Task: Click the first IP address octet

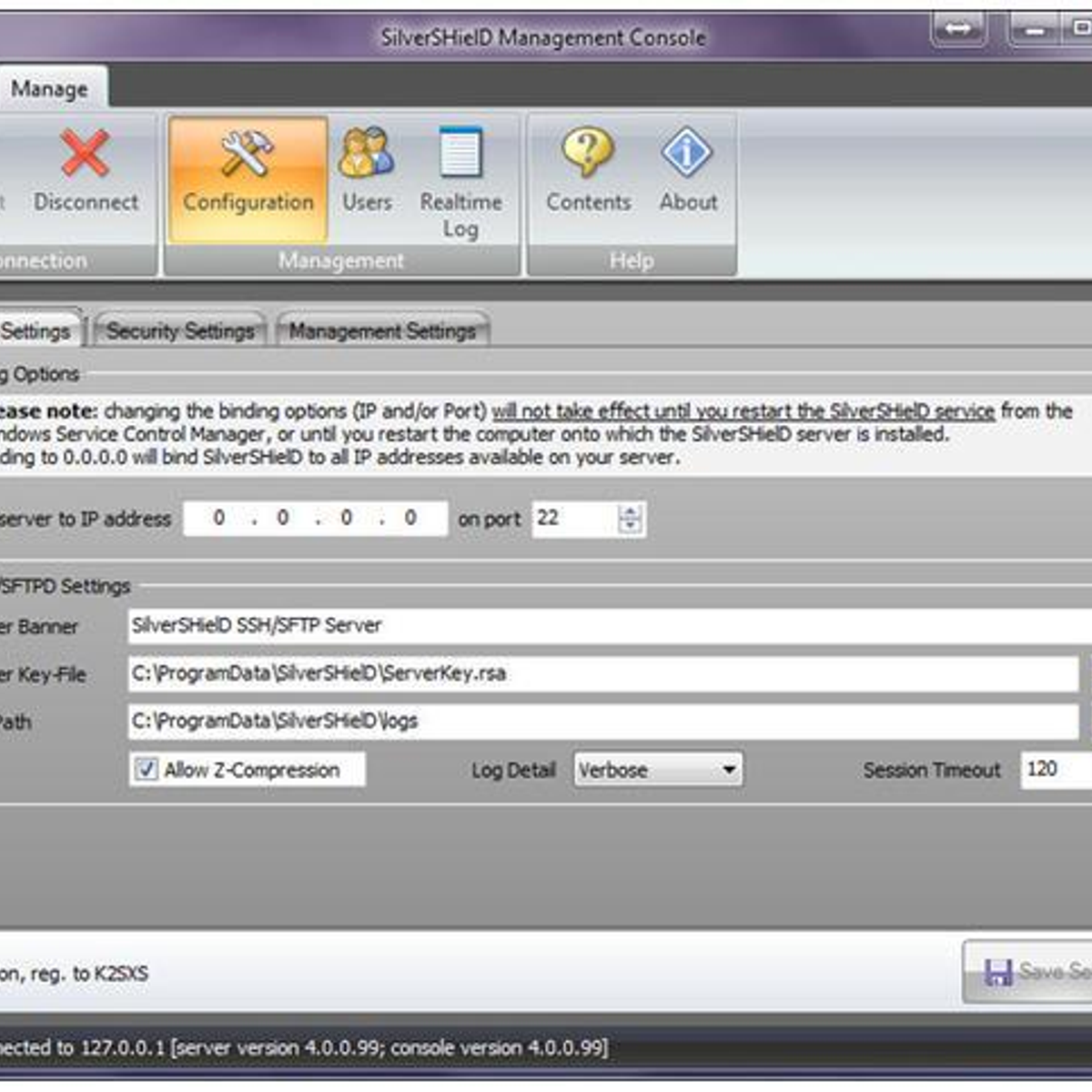Action: coord(218,518)
